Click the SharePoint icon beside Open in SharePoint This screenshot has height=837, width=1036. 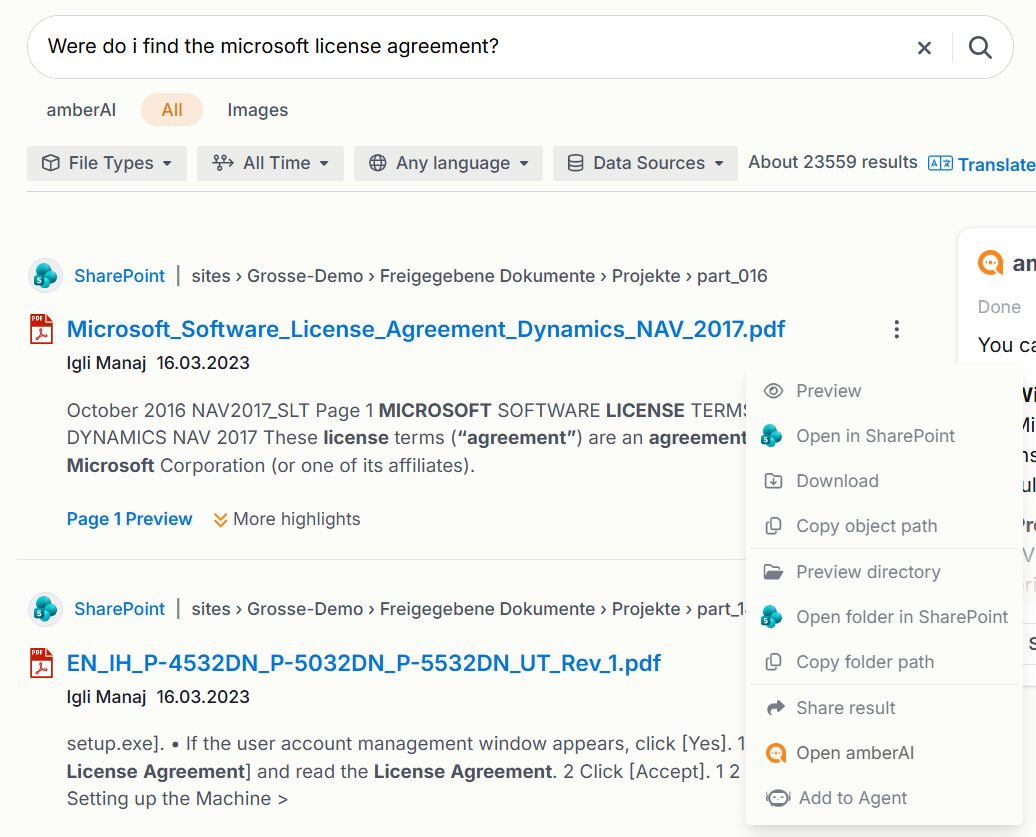pyautogui.click(x=772, y=436)
